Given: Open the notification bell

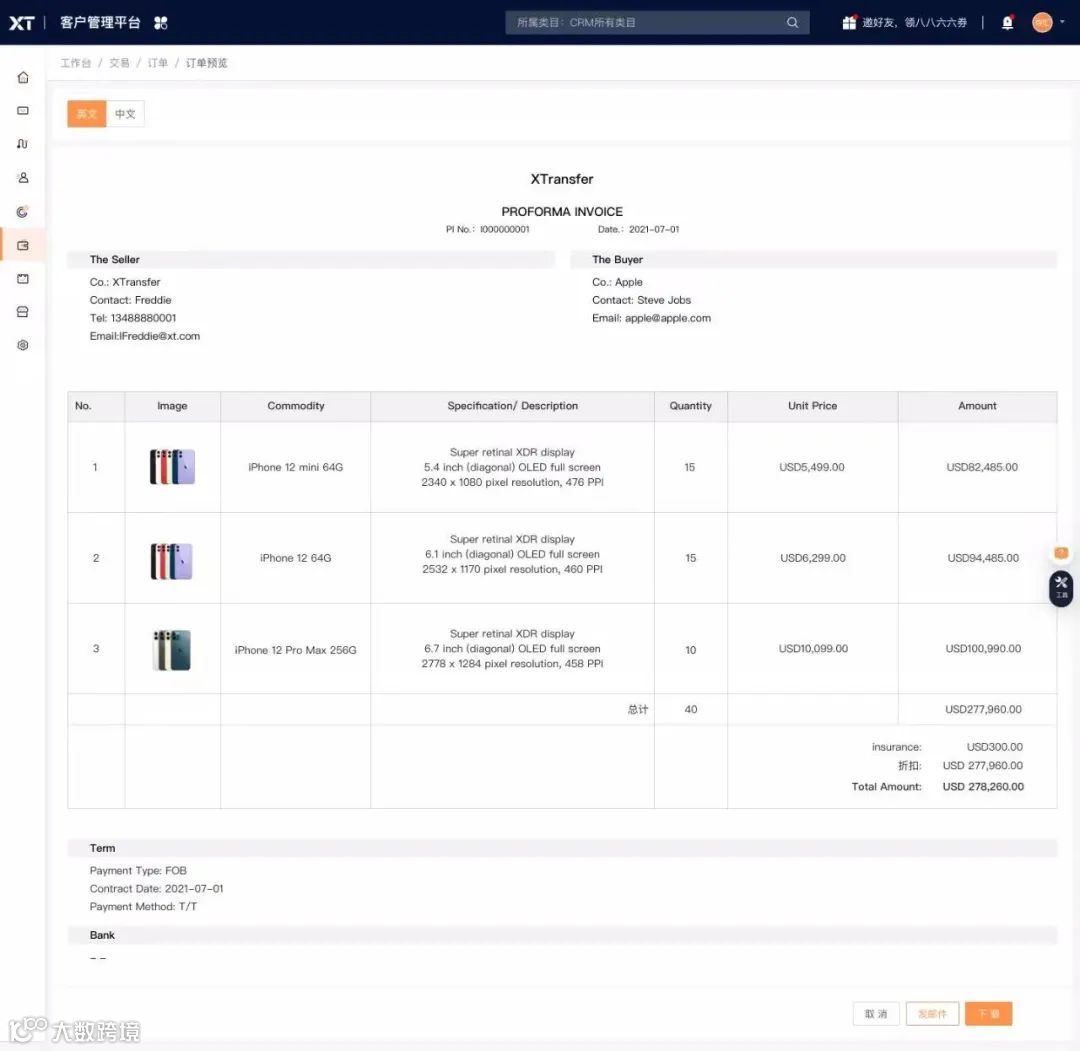Looking at the screenshot, I should point(1007,22).
